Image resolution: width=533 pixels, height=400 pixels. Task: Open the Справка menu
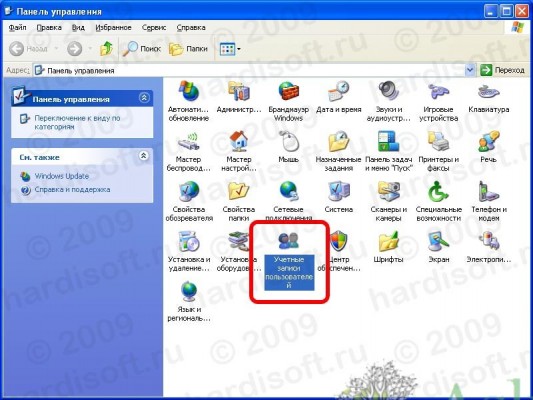point(191,28)
